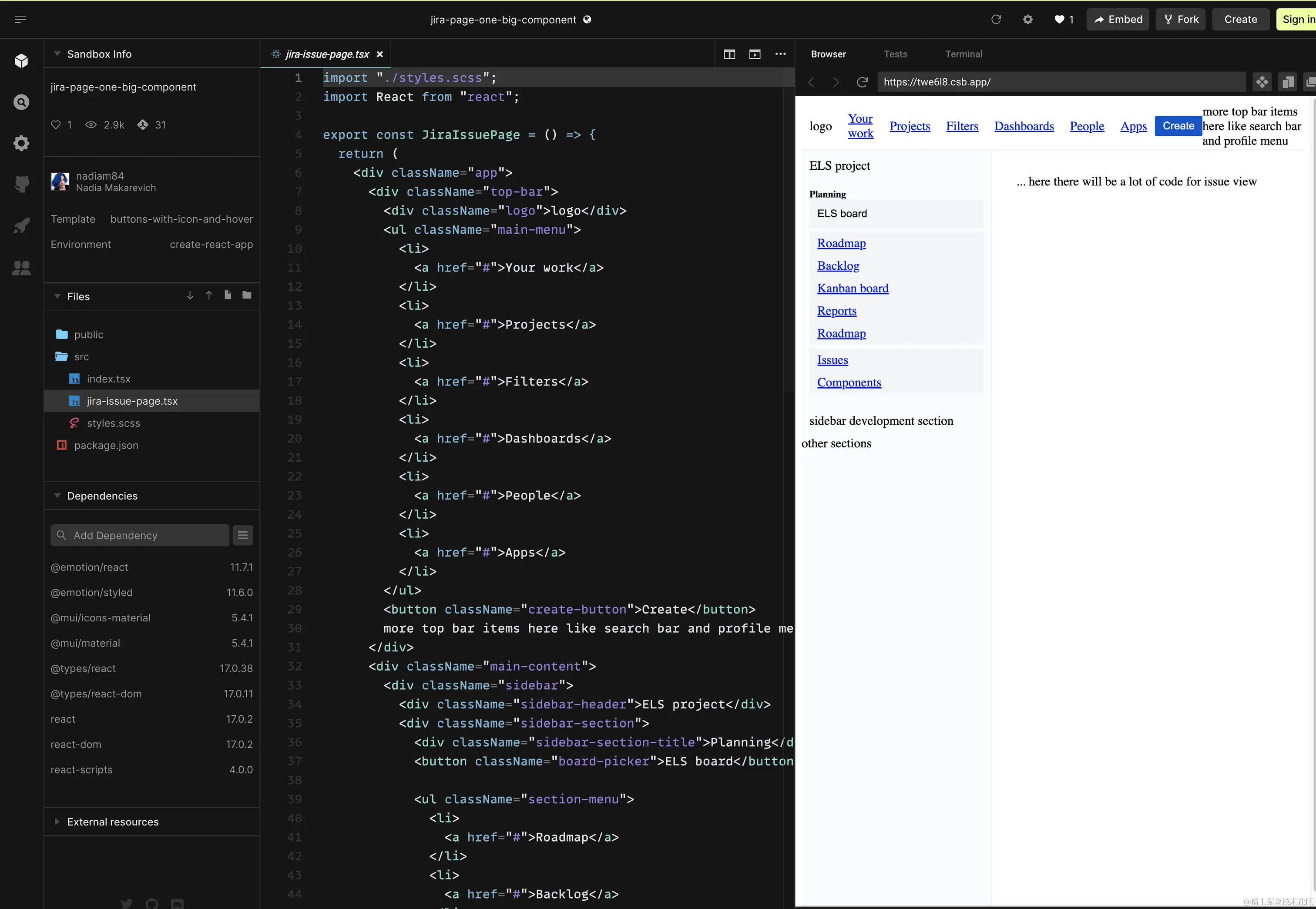Collapse the Sandbox Info section
The height and width of the screenshot is (909, 1316).
pyautogui.click(x=57, y=54)
